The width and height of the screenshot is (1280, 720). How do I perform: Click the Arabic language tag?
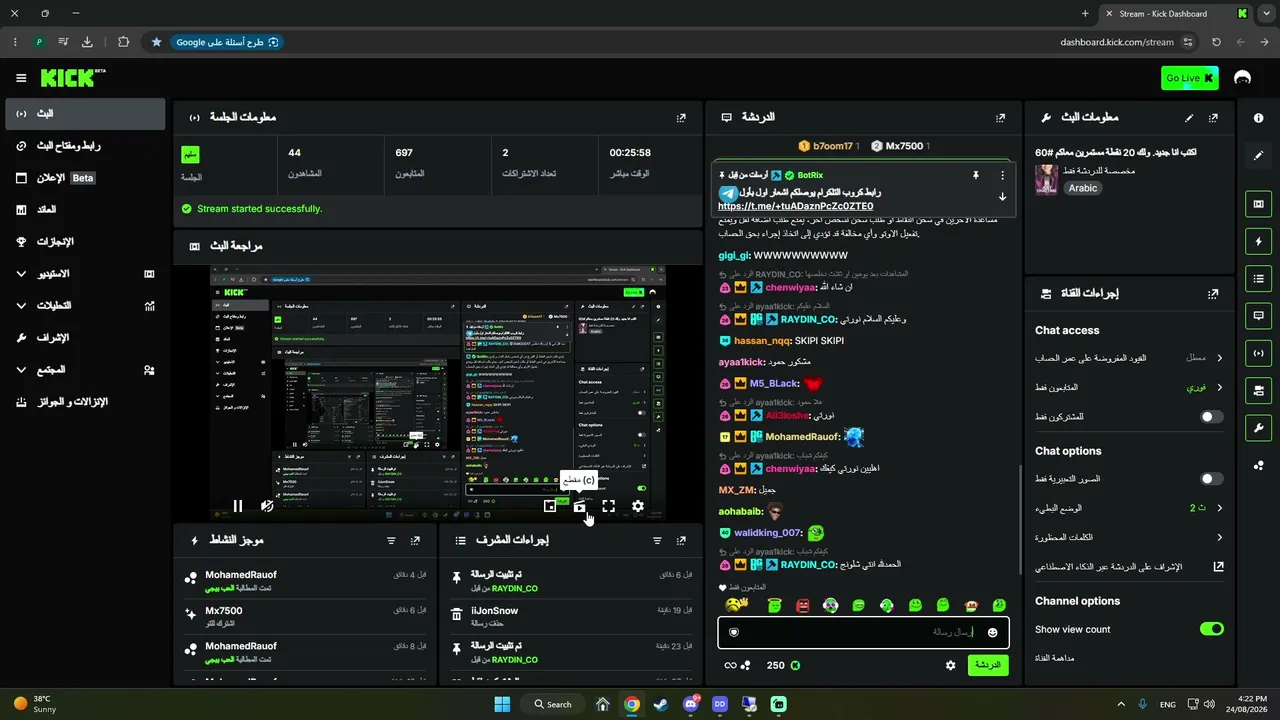click(x=1083, y=188)
